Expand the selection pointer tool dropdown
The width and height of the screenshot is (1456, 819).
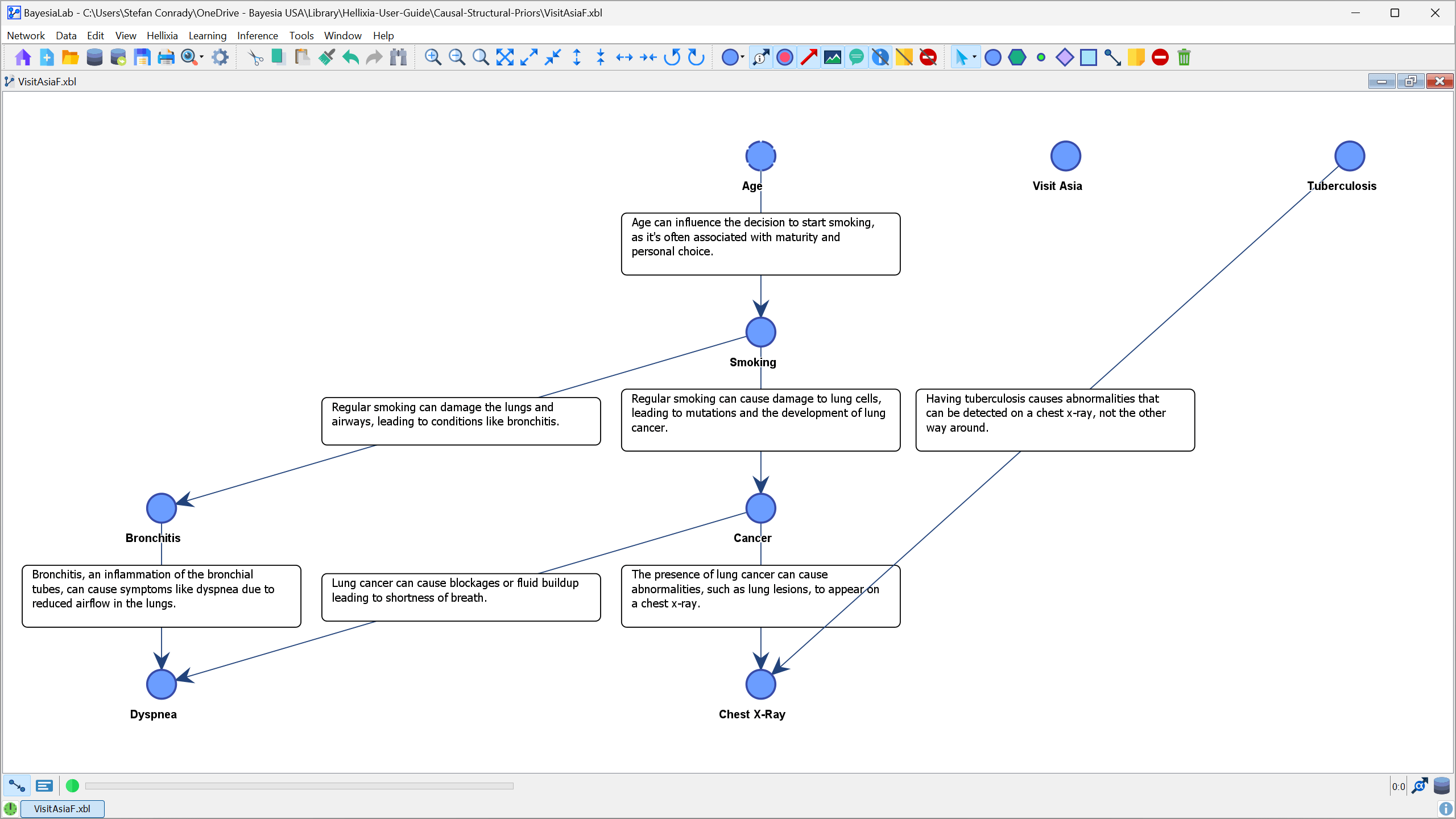click(974, 57)
